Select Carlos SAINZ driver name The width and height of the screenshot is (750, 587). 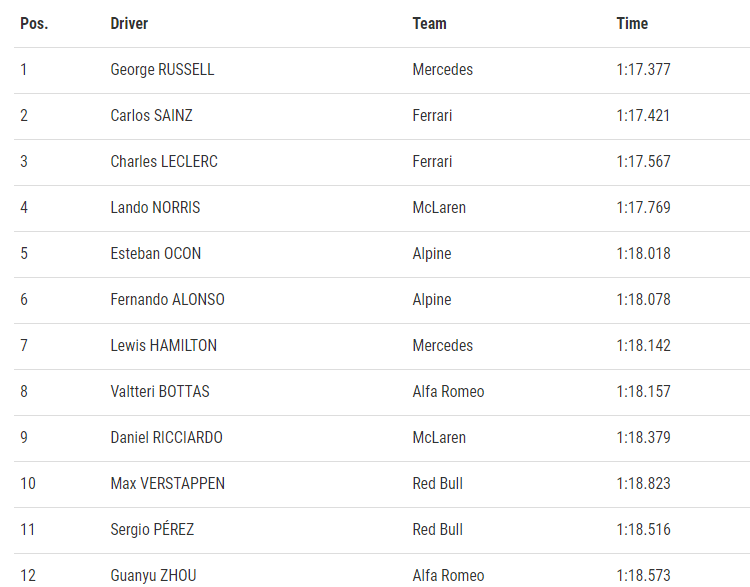151,116
